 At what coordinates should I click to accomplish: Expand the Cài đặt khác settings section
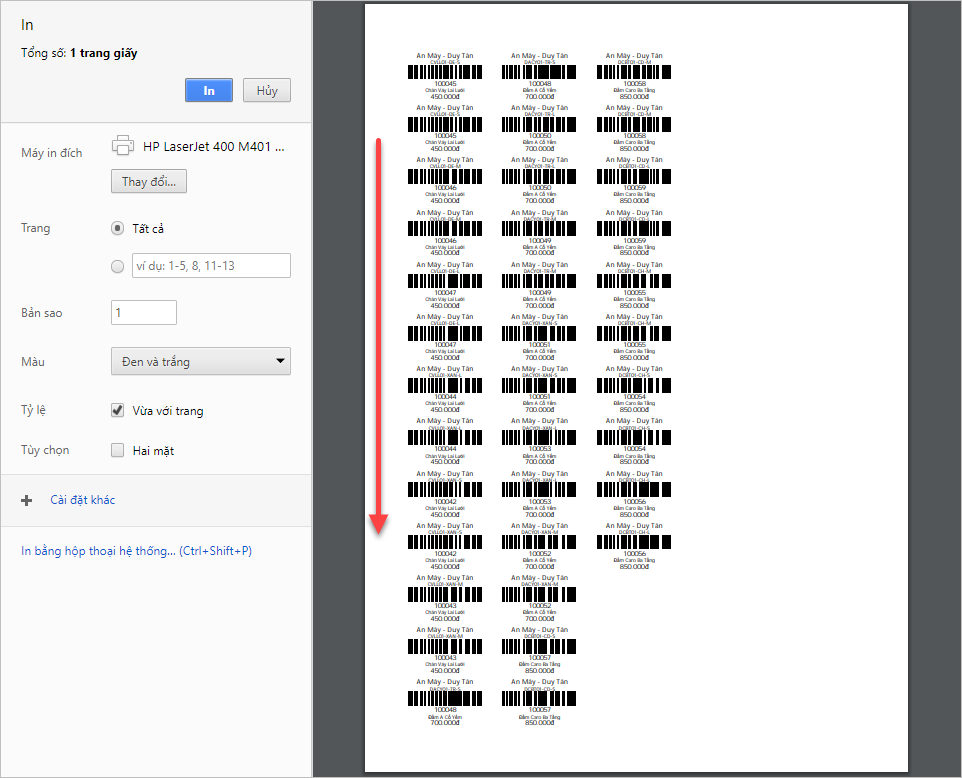(x=83, y=500)
